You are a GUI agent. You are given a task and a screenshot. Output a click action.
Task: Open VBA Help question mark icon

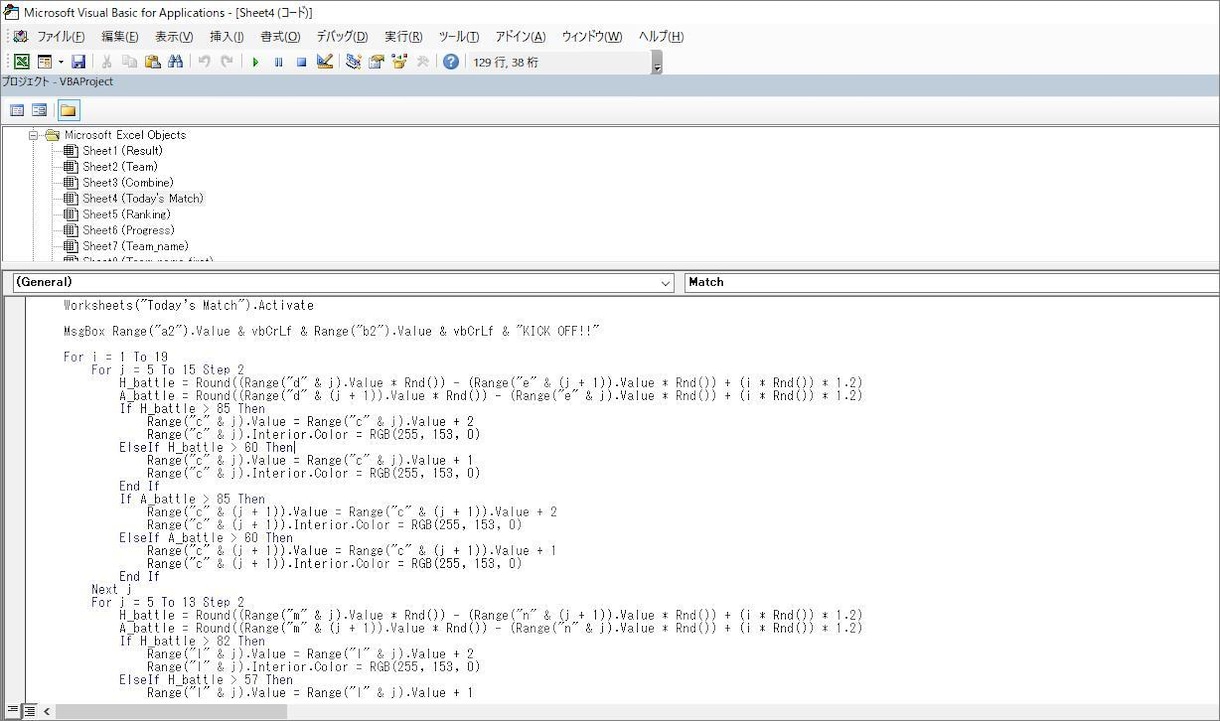(x=451, y=62)
